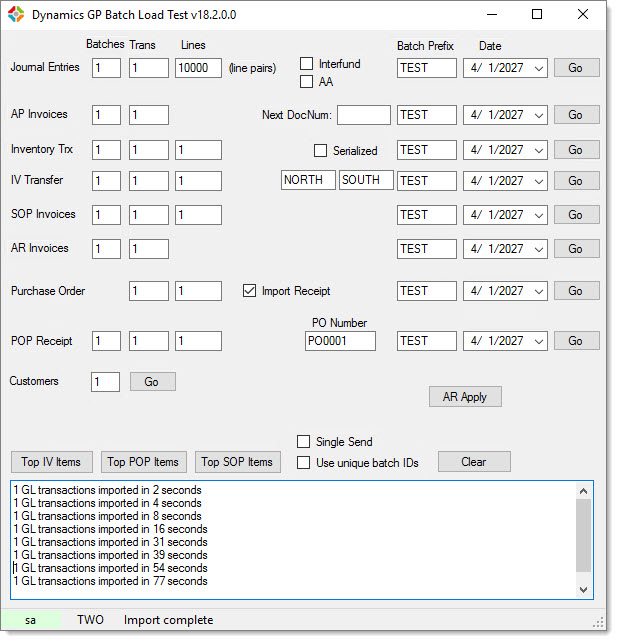Maximize the Batch Load Test window
Screen dimensions: 617x641
coord(537,14)
